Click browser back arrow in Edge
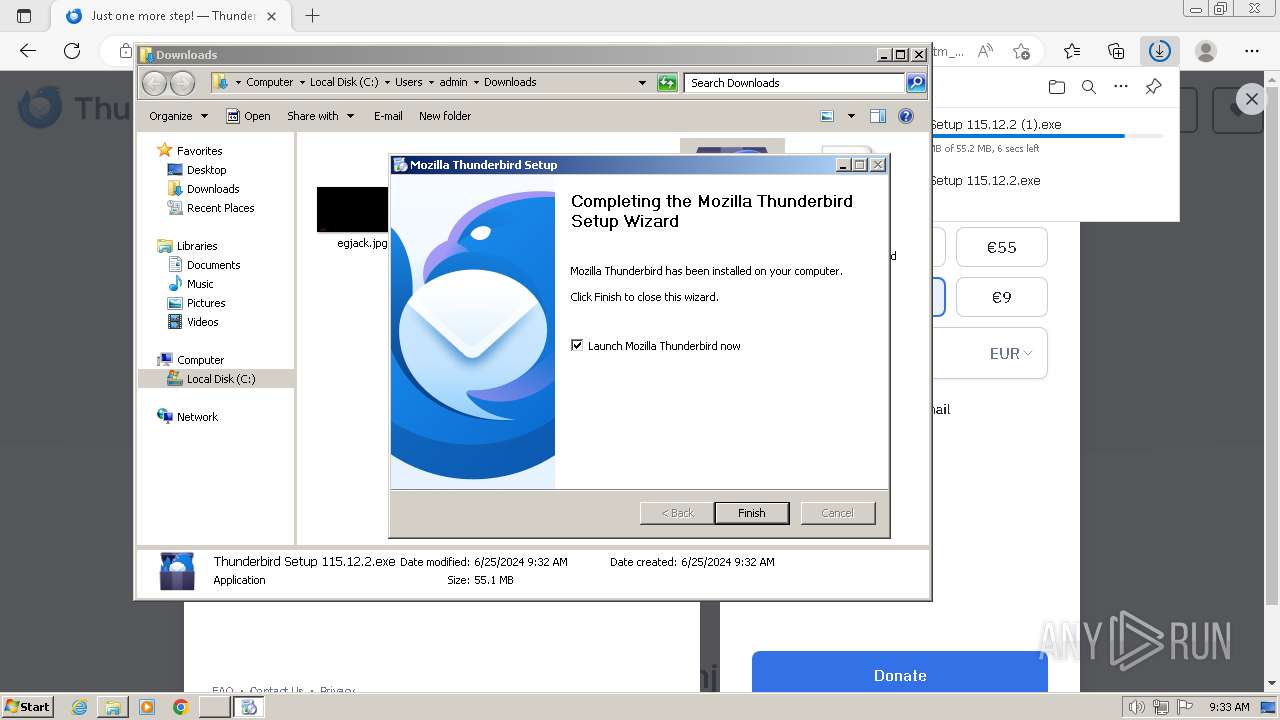1280x720 pixels. pos(28,51)
